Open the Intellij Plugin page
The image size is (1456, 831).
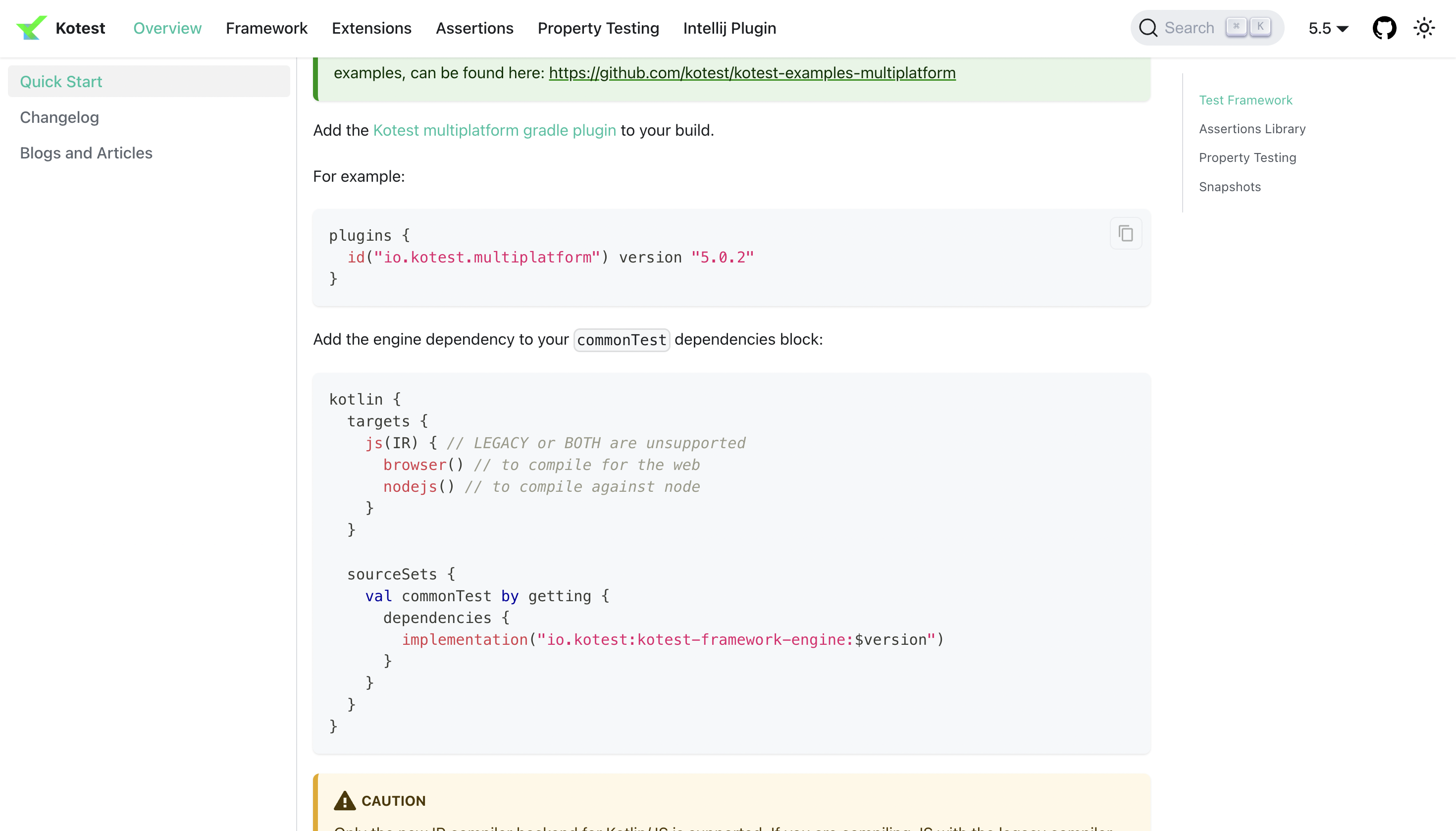(x=729, y=28)
